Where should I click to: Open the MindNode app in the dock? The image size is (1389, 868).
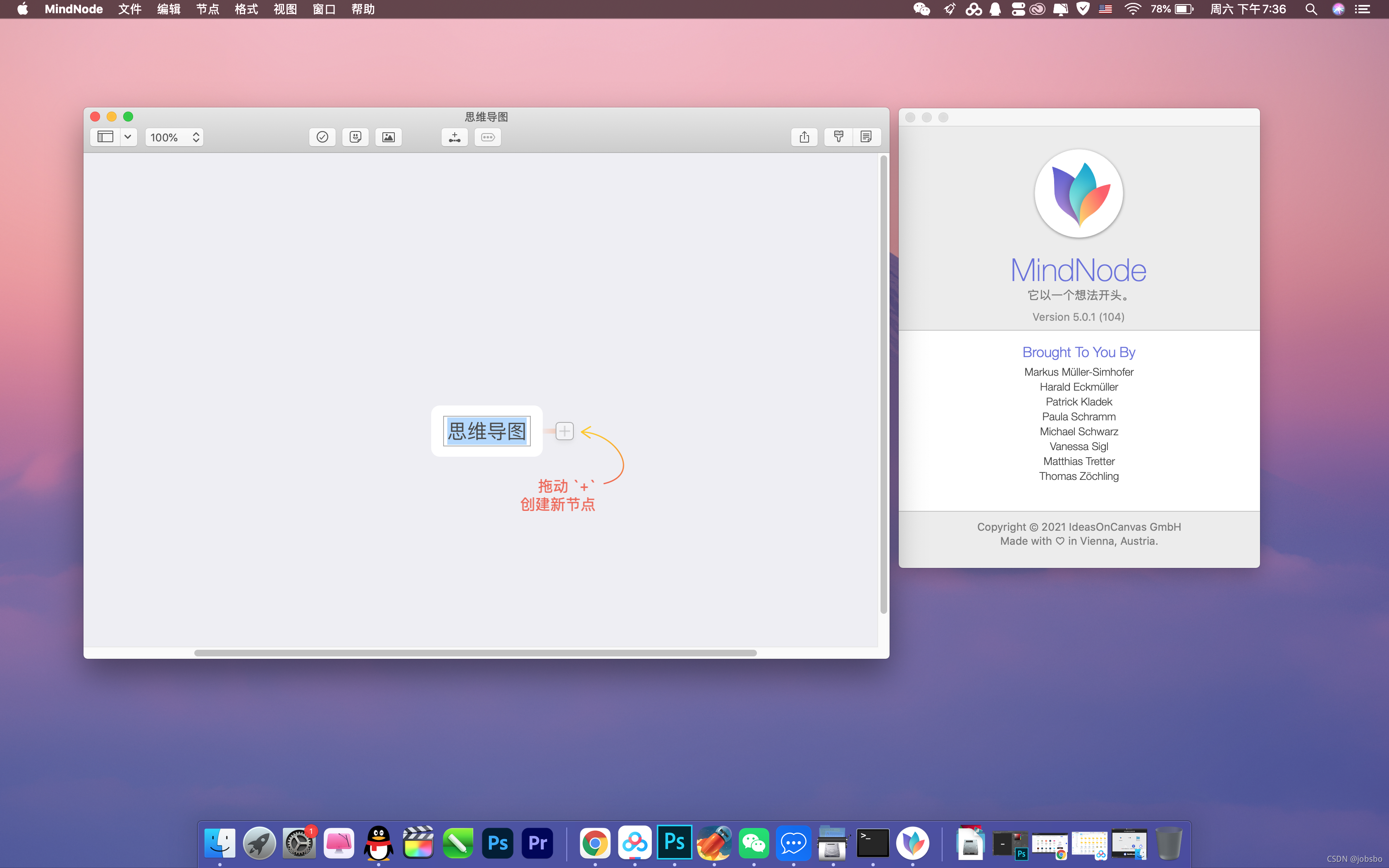coord(913,843)
